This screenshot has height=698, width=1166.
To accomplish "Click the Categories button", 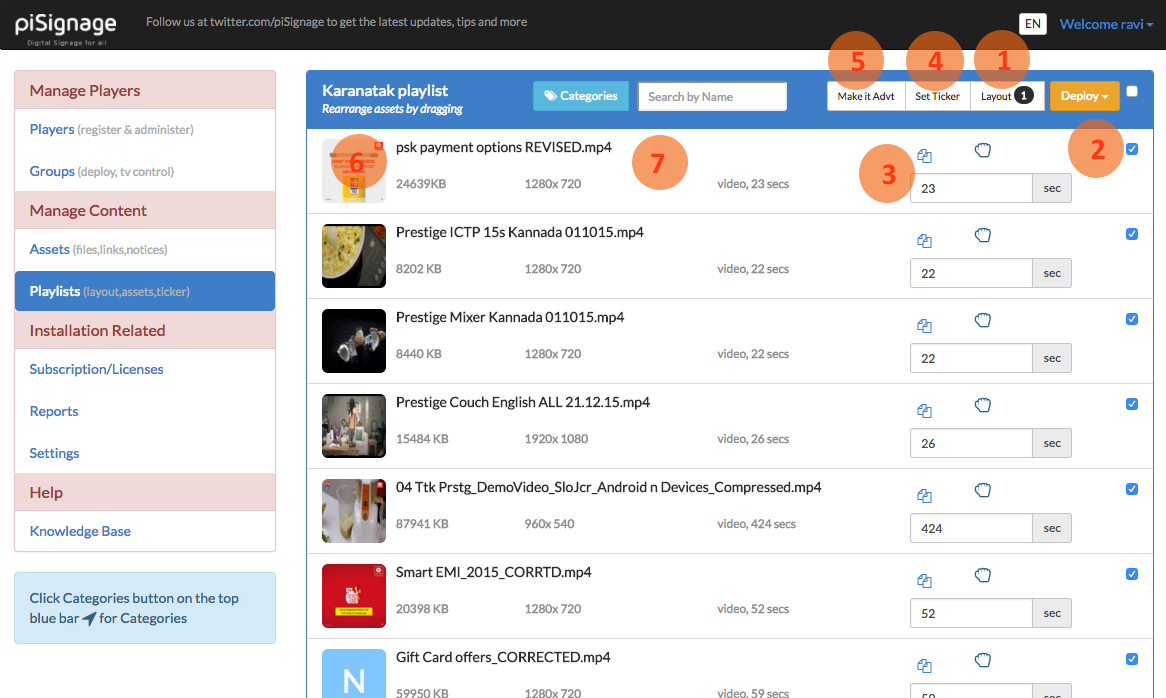I will tap(581, 96).
